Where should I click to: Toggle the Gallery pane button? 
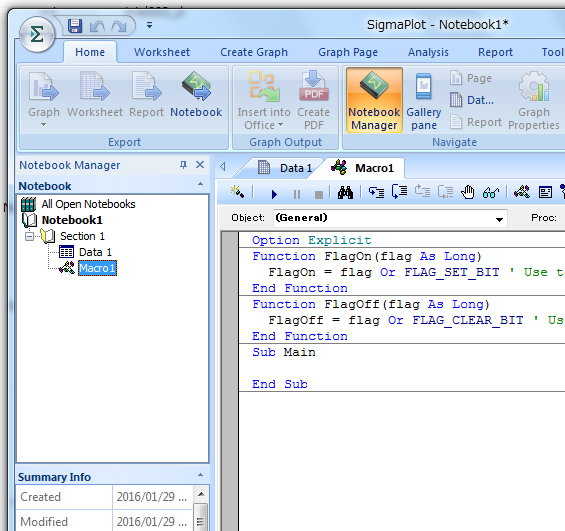[424, 100]
